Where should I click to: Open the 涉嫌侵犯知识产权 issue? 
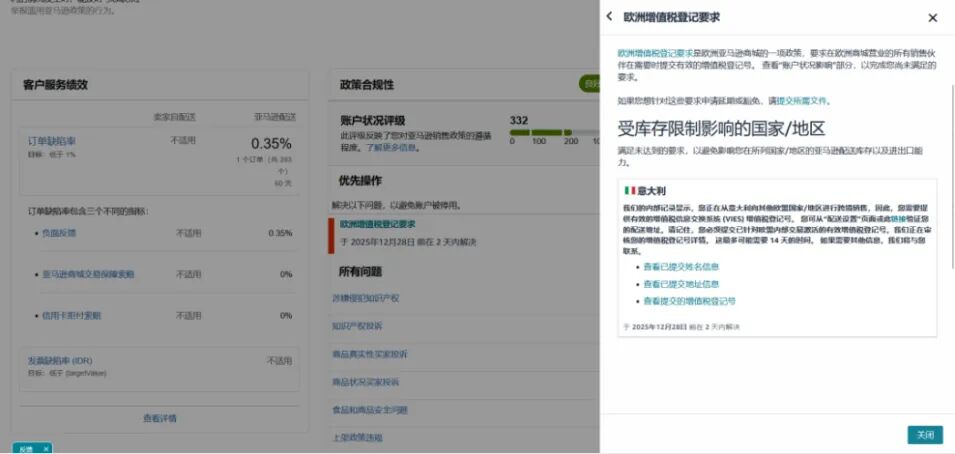[x=365, y=298]
